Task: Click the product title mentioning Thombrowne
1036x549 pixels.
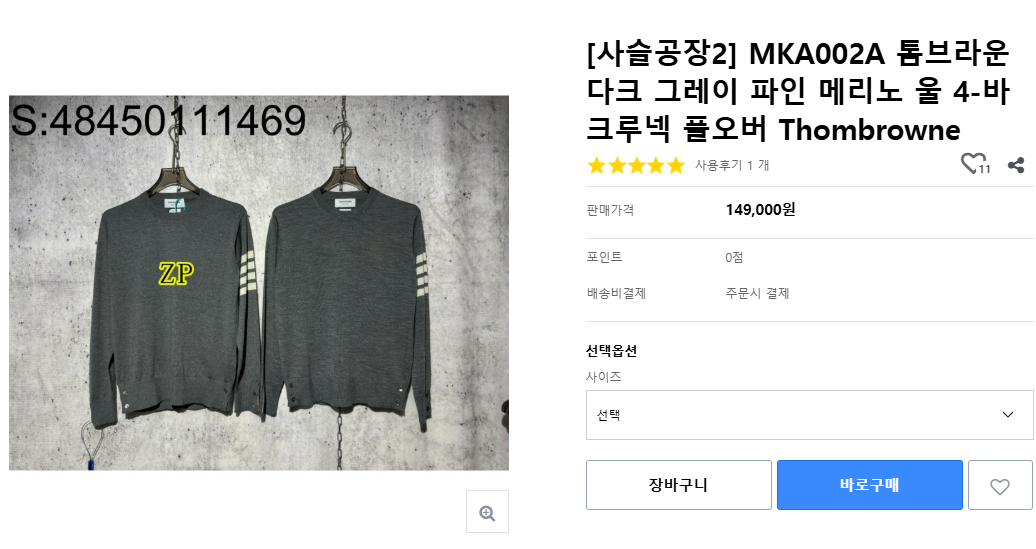Action: 797,90
